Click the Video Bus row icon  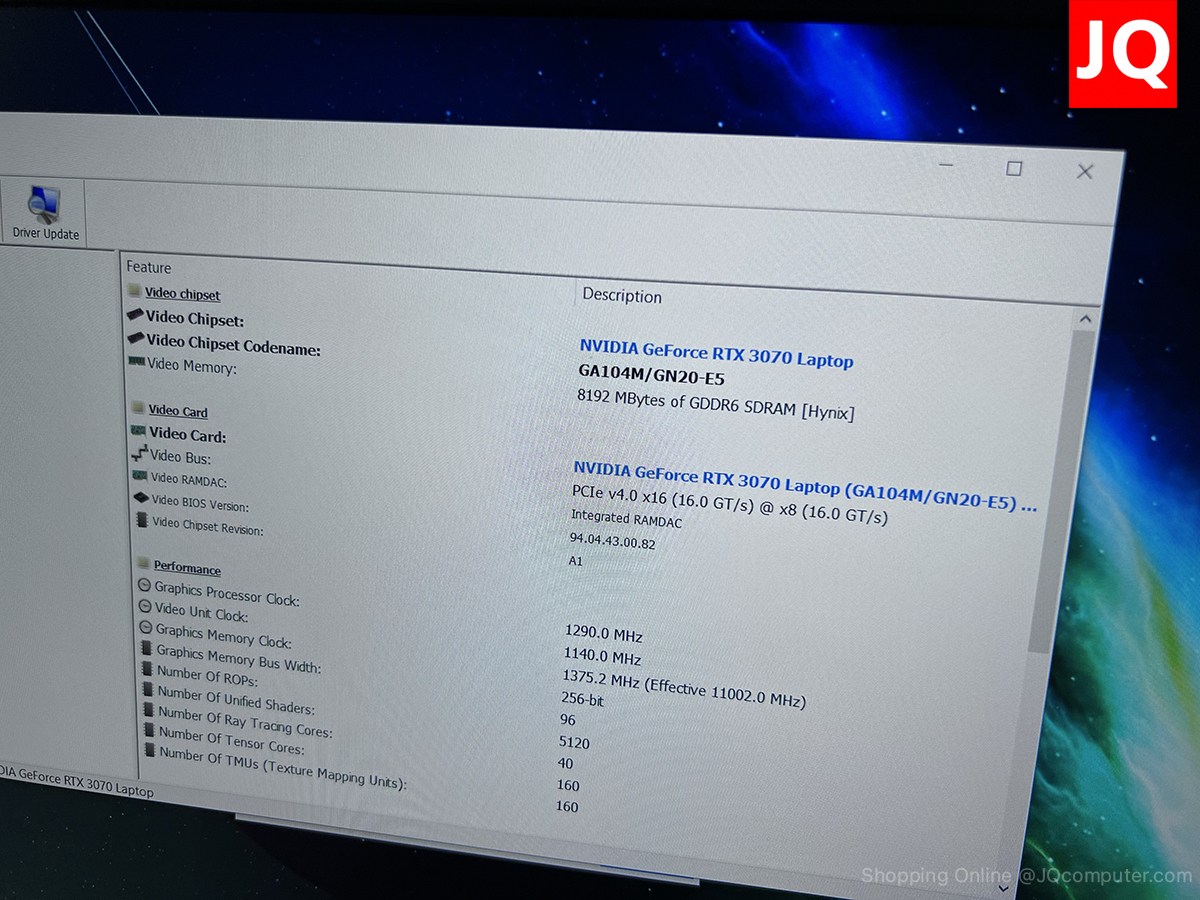[140, 453]
